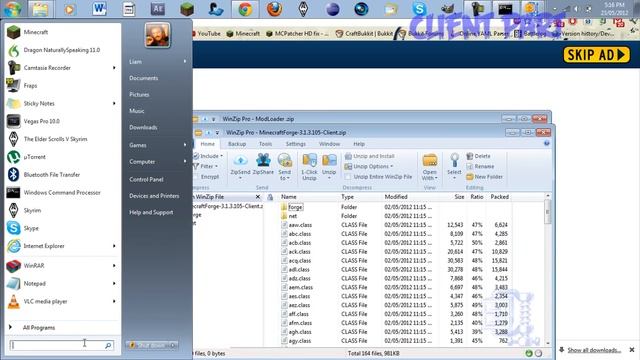Expand Sticky Notes jump list arrow
This screenshot has height=360, width=640.
pos(114,103)
